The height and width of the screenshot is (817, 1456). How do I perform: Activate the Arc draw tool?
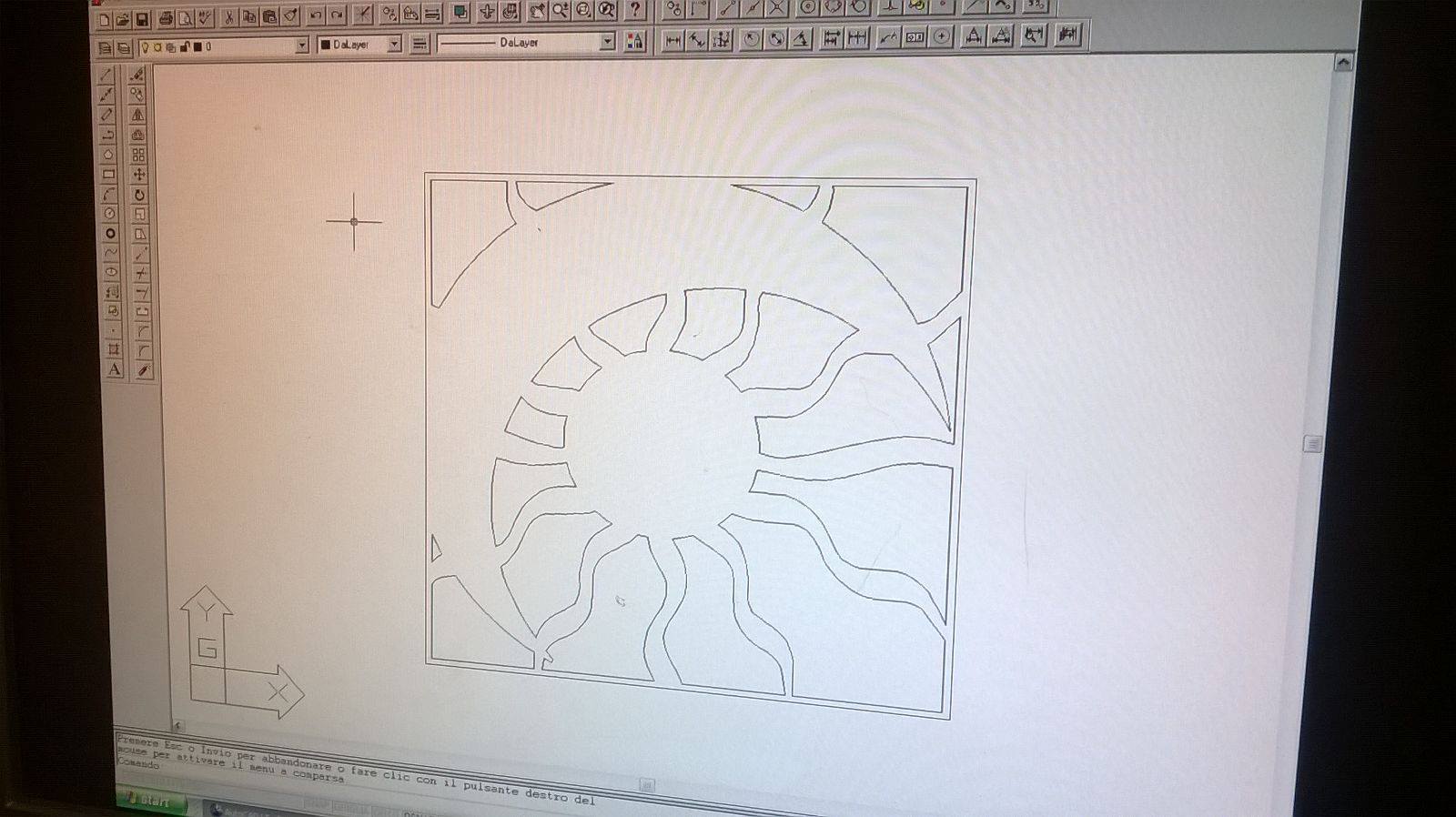tap(108, 195)
